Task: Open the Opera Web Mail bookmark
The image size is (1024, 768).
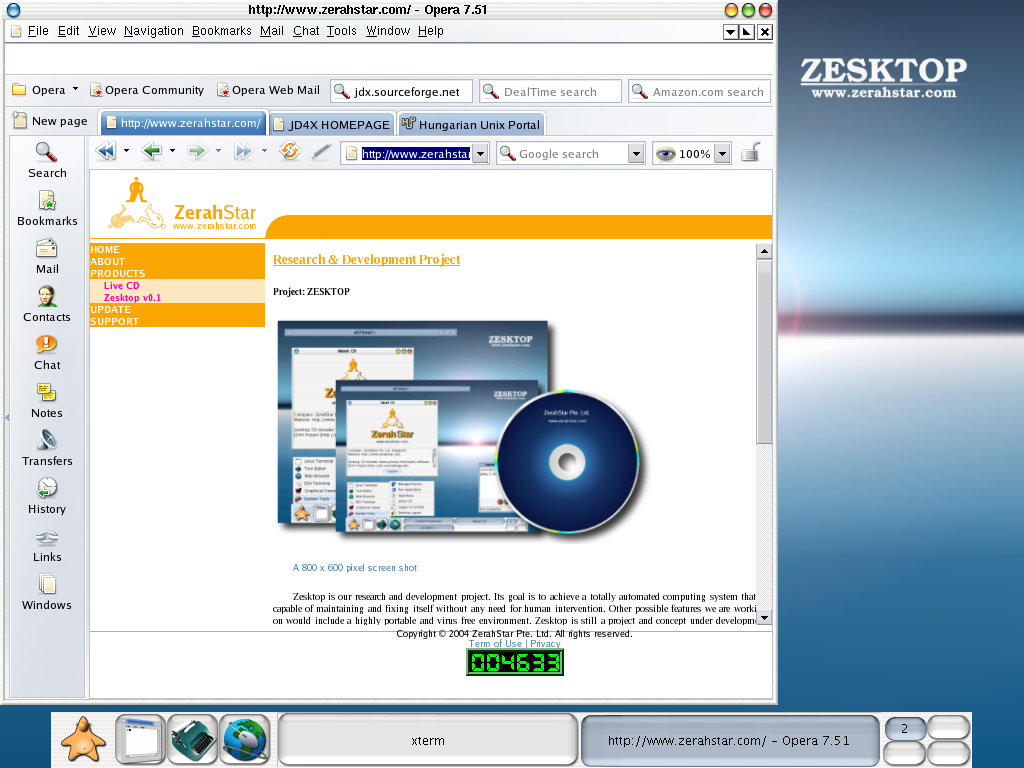Action: (268, 90)
